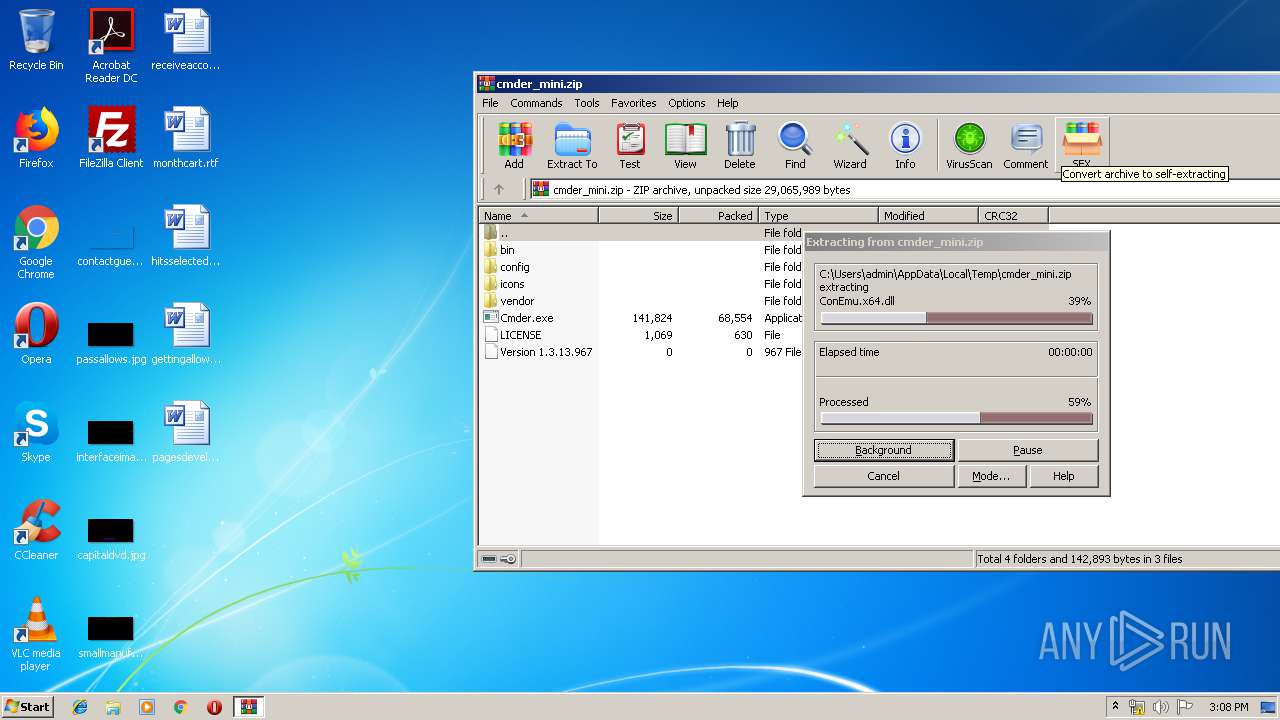Click the Processed total progress bar
1280x720 pixels.
(x=956, y=418)
